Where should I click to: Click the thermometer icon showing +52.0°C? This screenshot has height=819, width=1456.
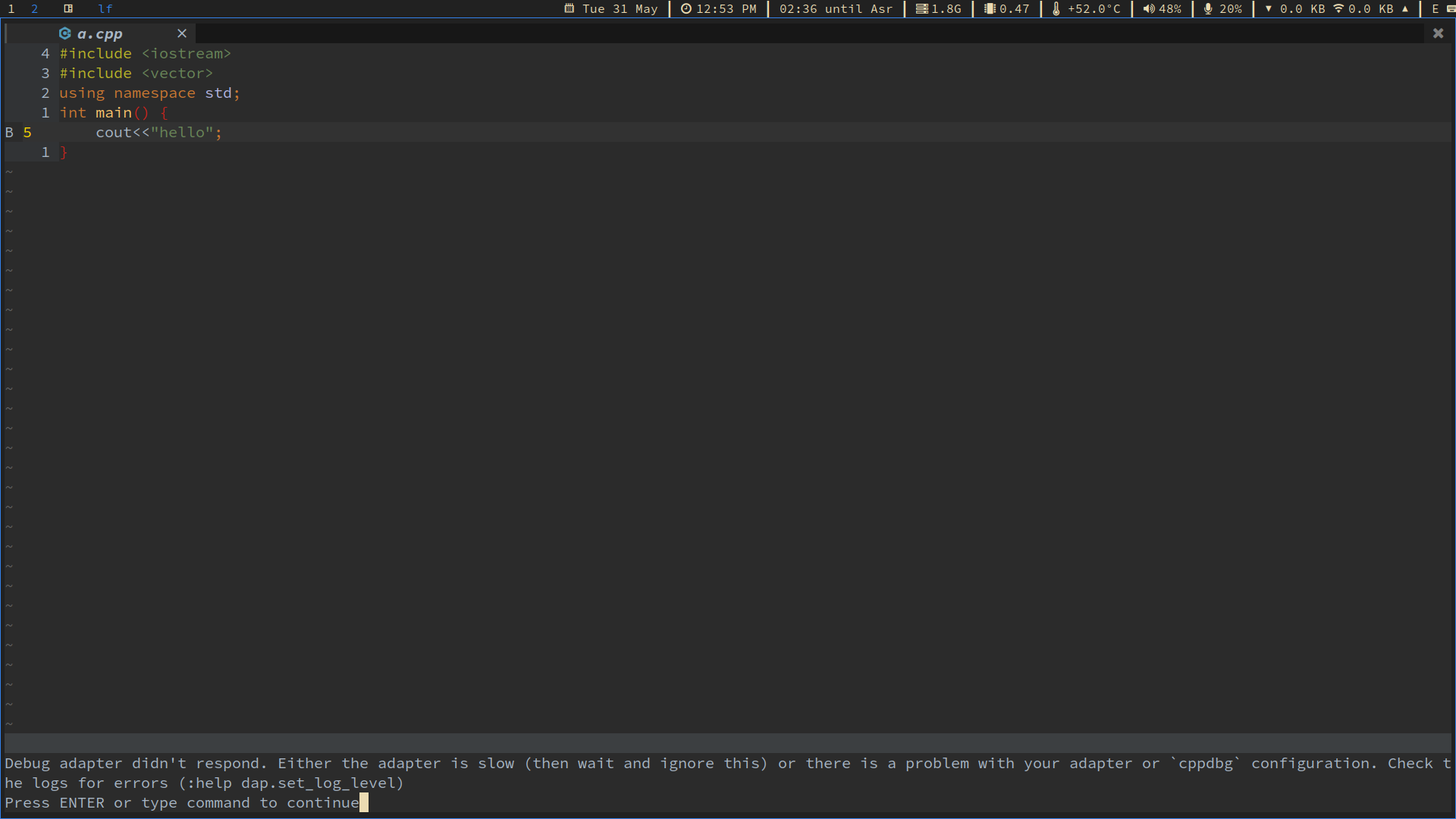coord(1057,9)
